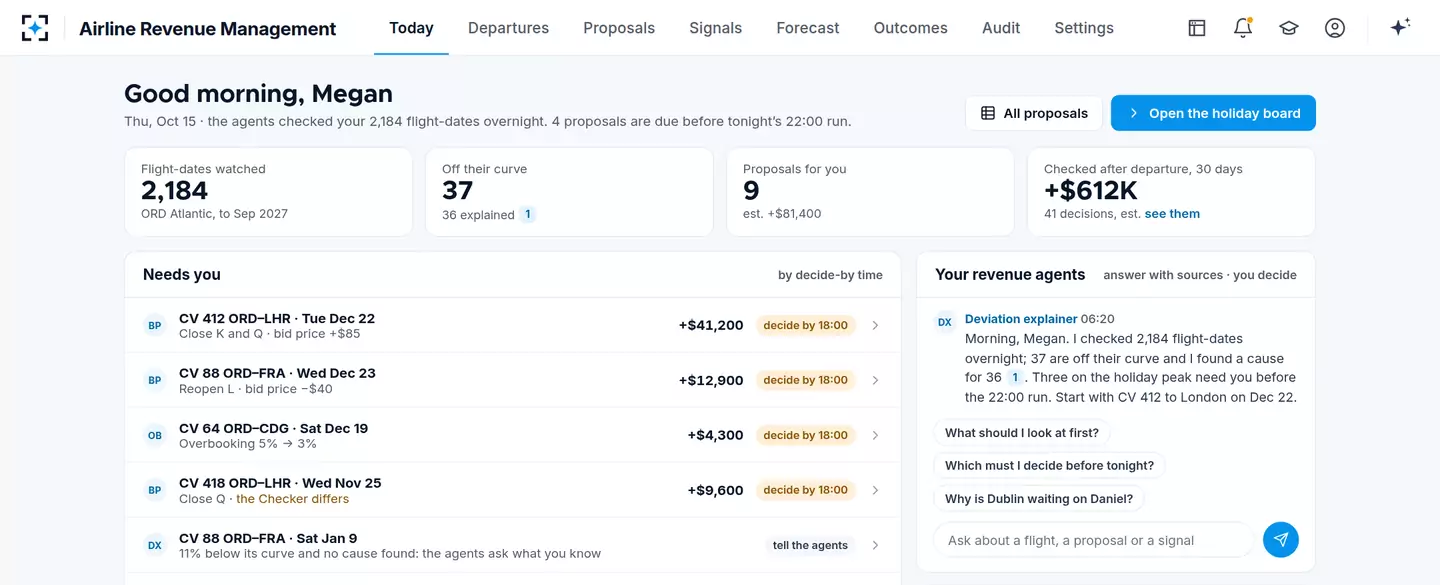Switch to the Today tab

(x=411, y=28)
